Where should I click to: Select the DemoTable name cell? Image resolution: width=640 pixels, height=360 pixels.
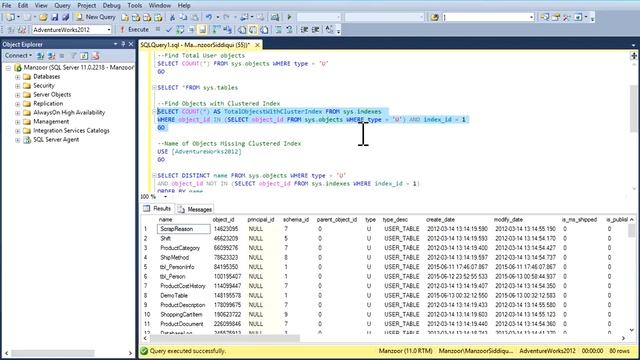point(184,296)
